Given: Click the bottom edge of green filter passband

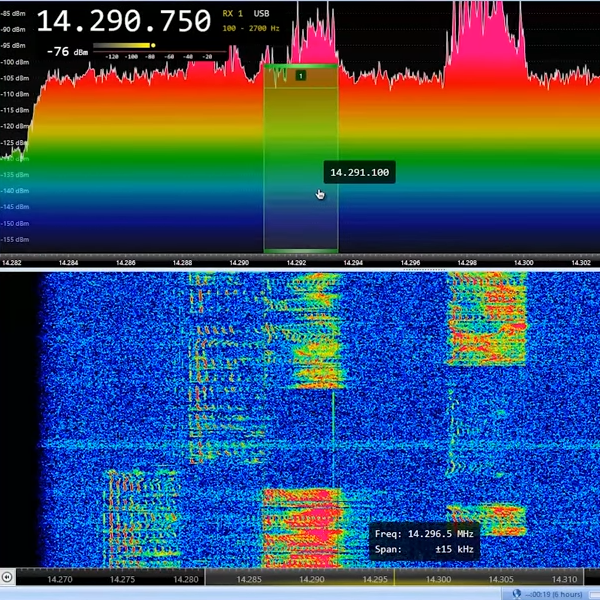Looking at the screenshot, I should (x=300, y=250).
